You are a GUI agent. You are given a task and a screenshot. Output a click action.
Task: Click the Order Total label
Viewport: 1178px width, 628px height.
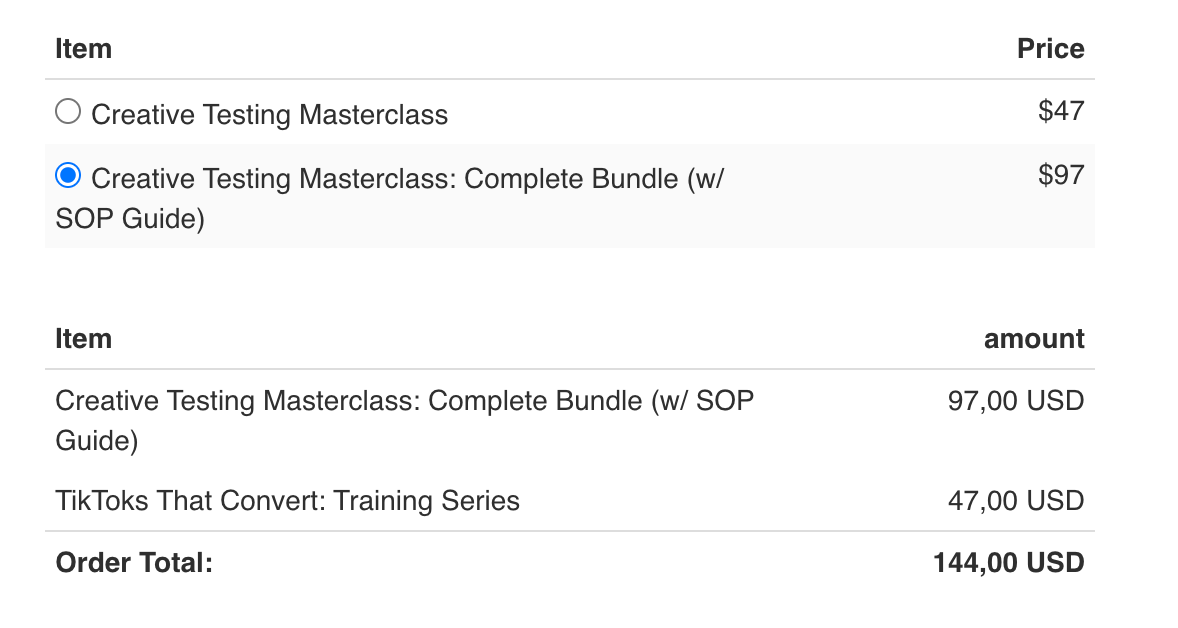coord(134,562)
